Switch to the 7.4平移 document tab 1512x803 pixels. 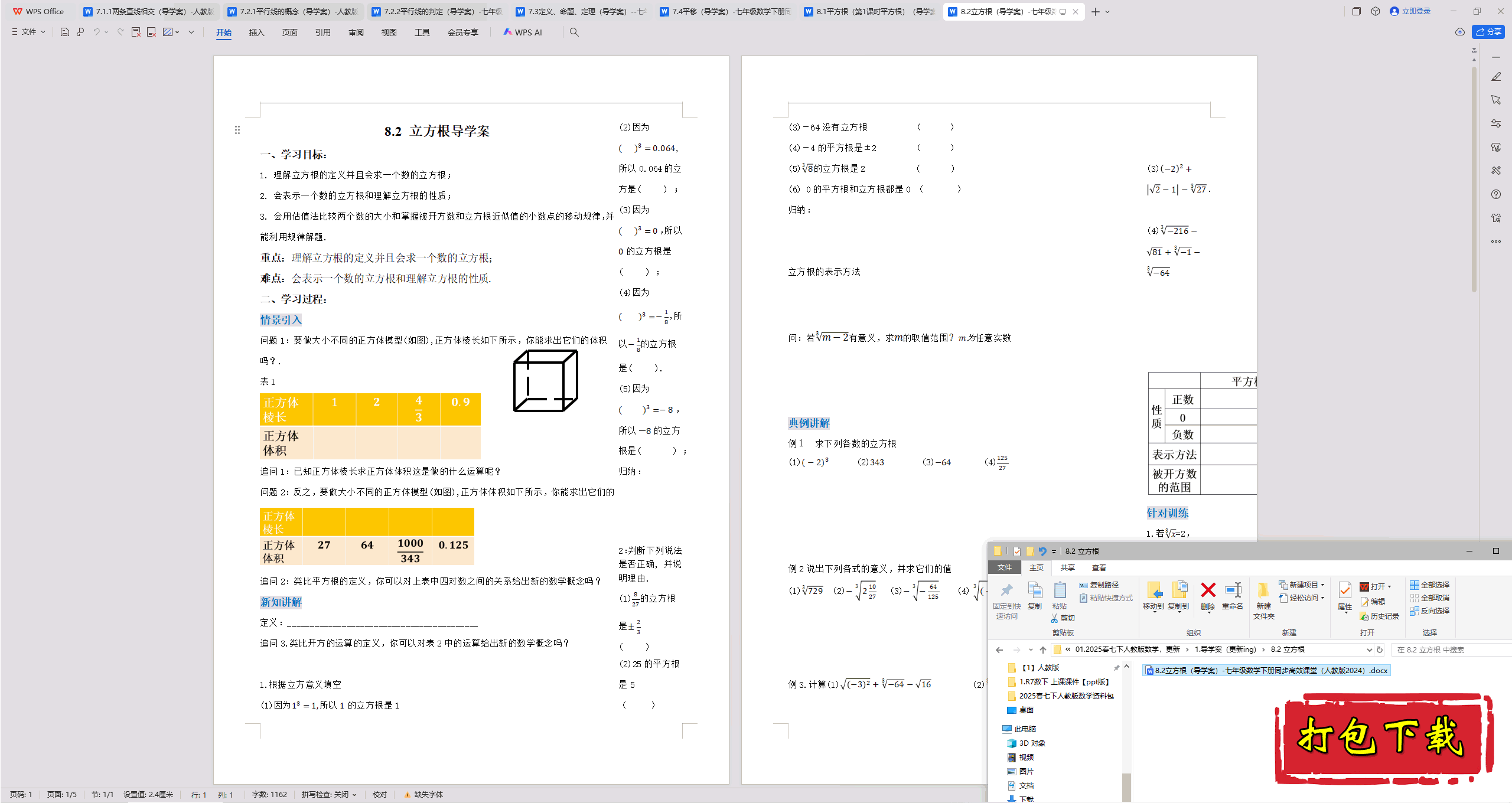(725, 11)
